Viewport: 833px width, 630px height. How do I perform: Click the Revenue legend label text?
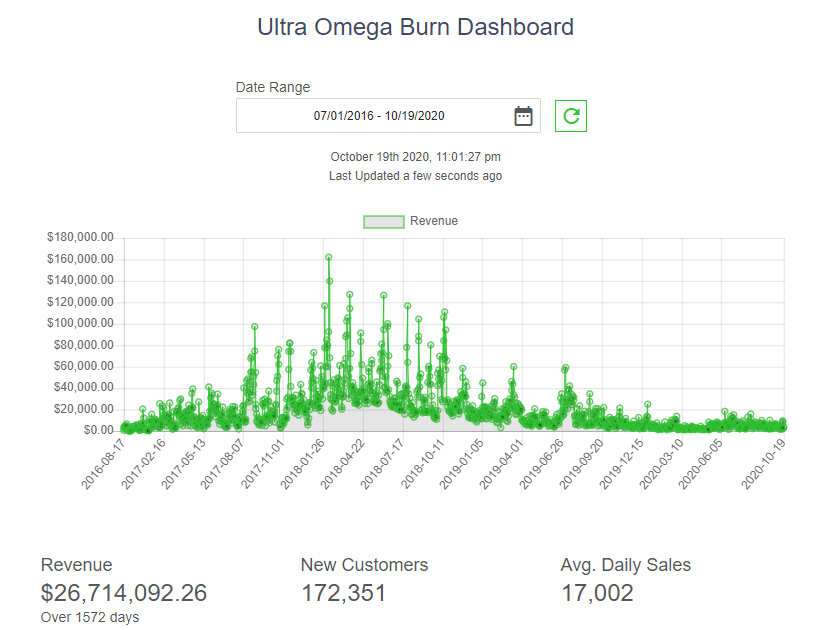(x=433, y=221)
